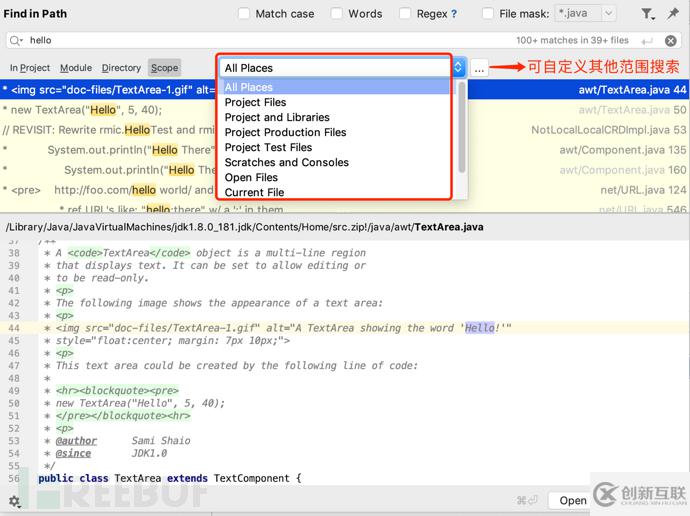Pin the Find in Path window
Image resolution: width=690 pixels, height=516 pixels.
(x=673, y=14)
